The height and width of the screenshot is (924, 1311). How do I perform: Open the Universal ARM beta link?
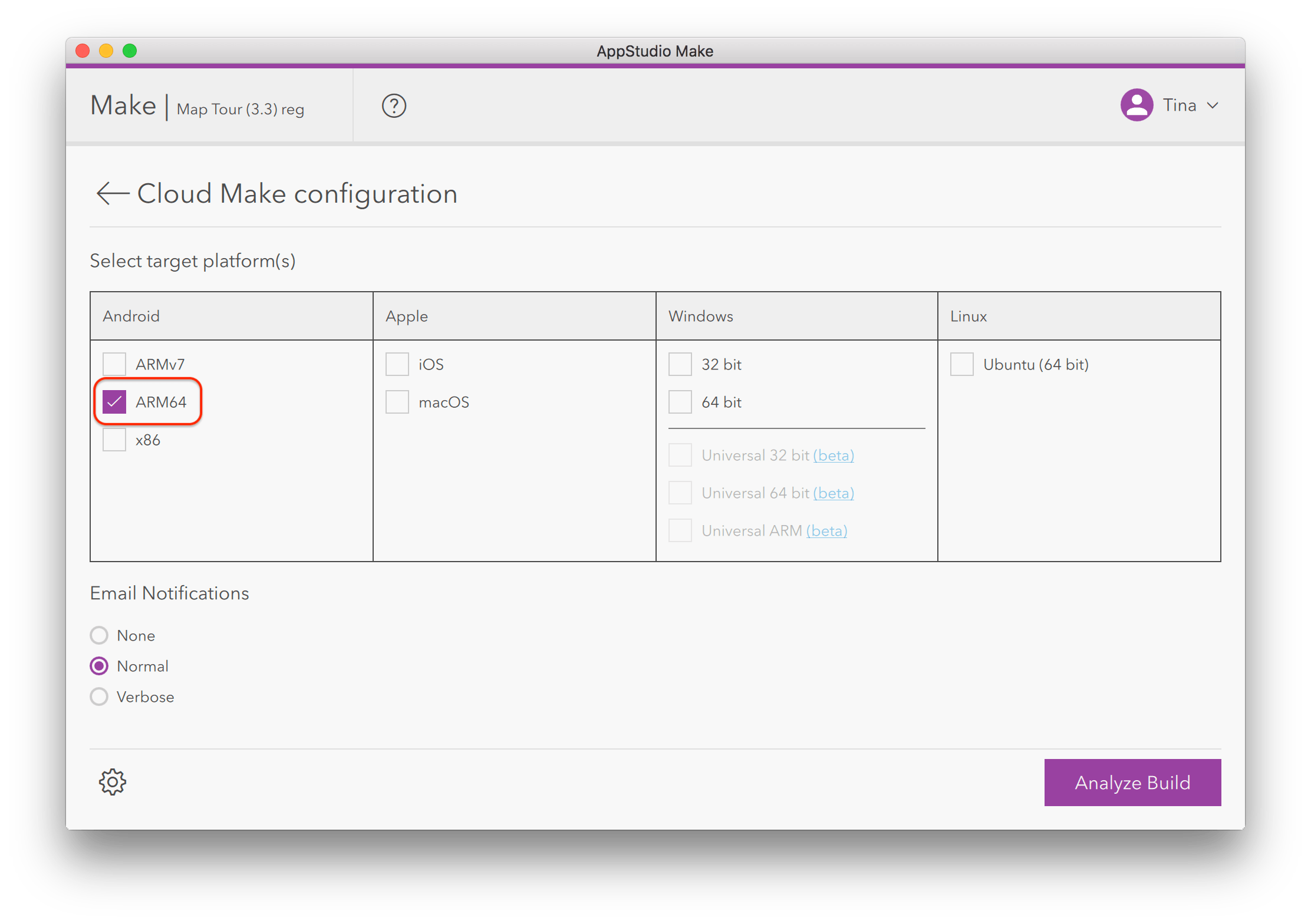[x=826, y=530]
